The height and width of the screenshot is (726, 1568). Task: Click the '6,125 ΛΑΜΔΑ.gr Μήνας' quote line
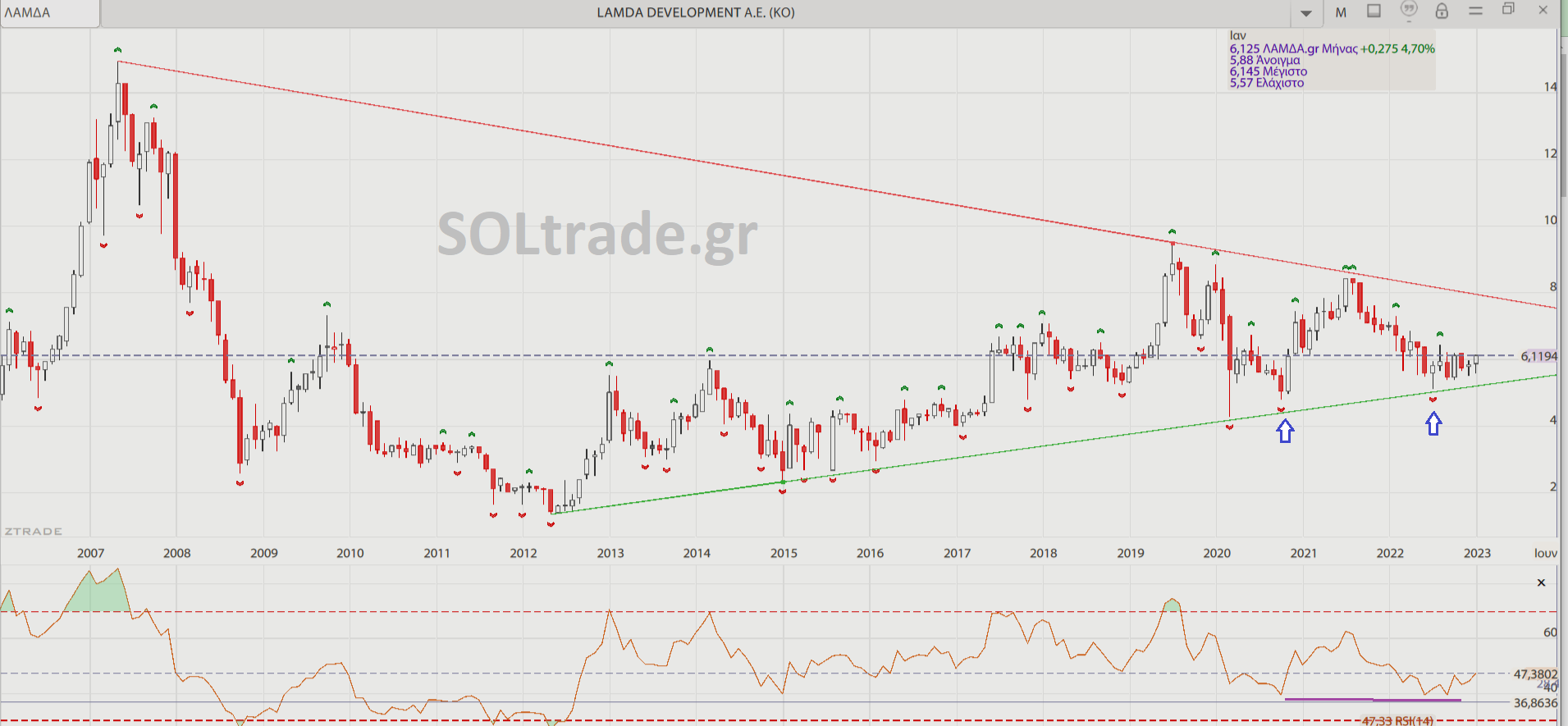(x=1293, y=48)
